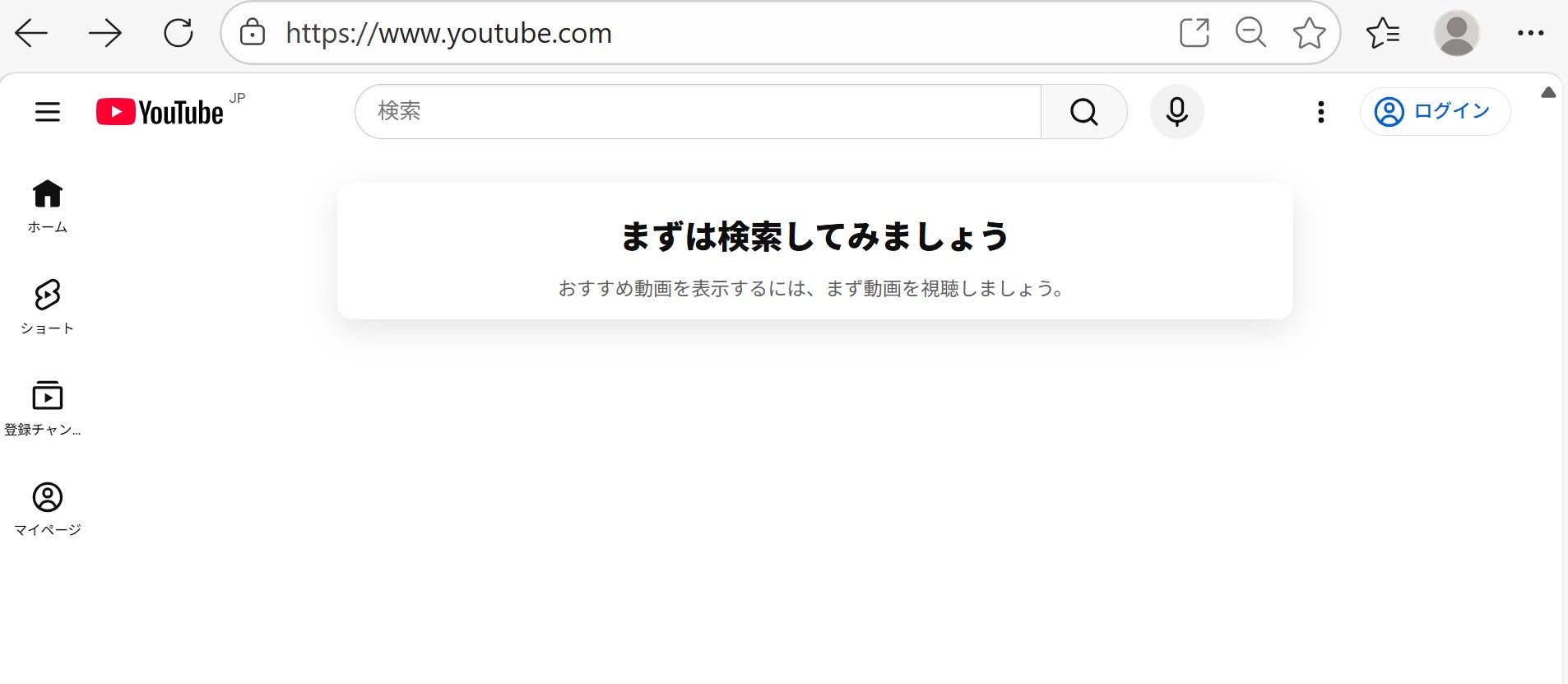Click the magnifier search button
The image size is (1568, 684).
pos(1083,111)
